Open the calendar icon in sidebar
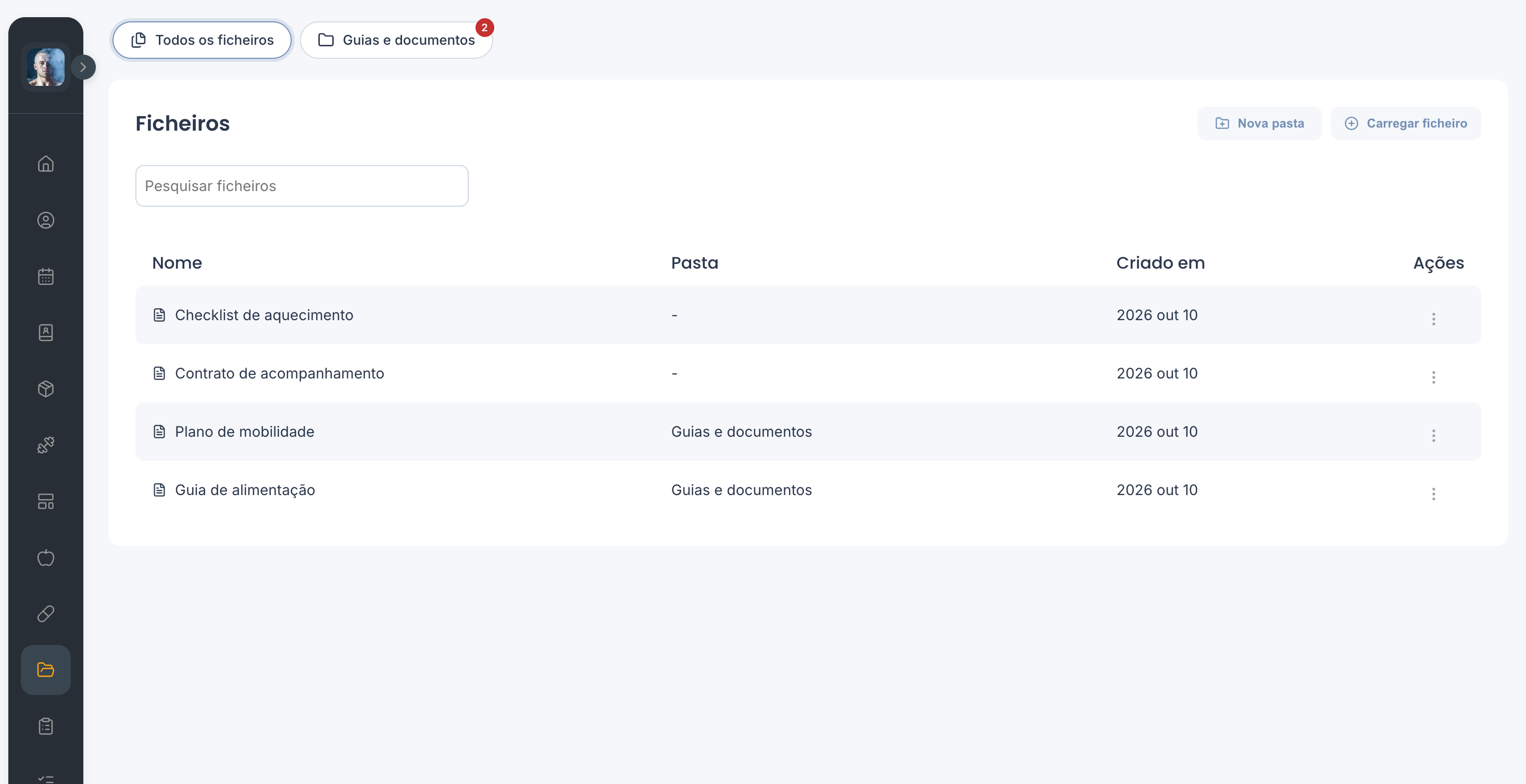Image resolution: width=1526 pixels, height=784 pixels. 46,276
